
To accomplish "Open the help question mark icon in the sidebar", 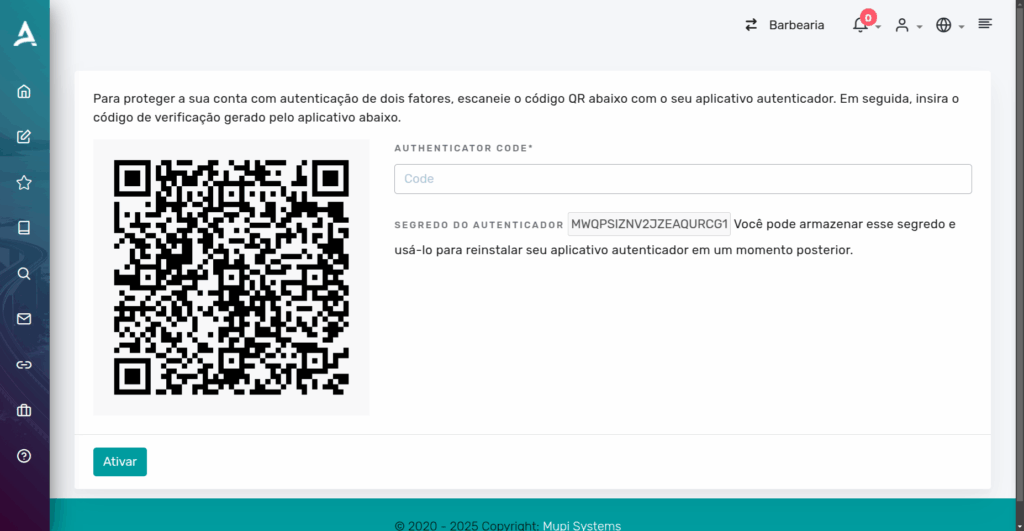I will tap(24, 456).
